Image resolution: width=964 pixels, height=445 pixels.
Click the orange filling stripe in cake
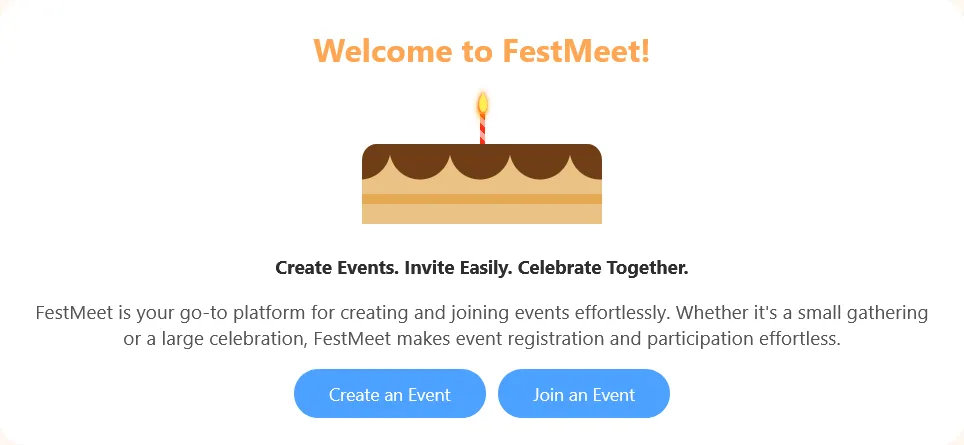tap(481, 199)
